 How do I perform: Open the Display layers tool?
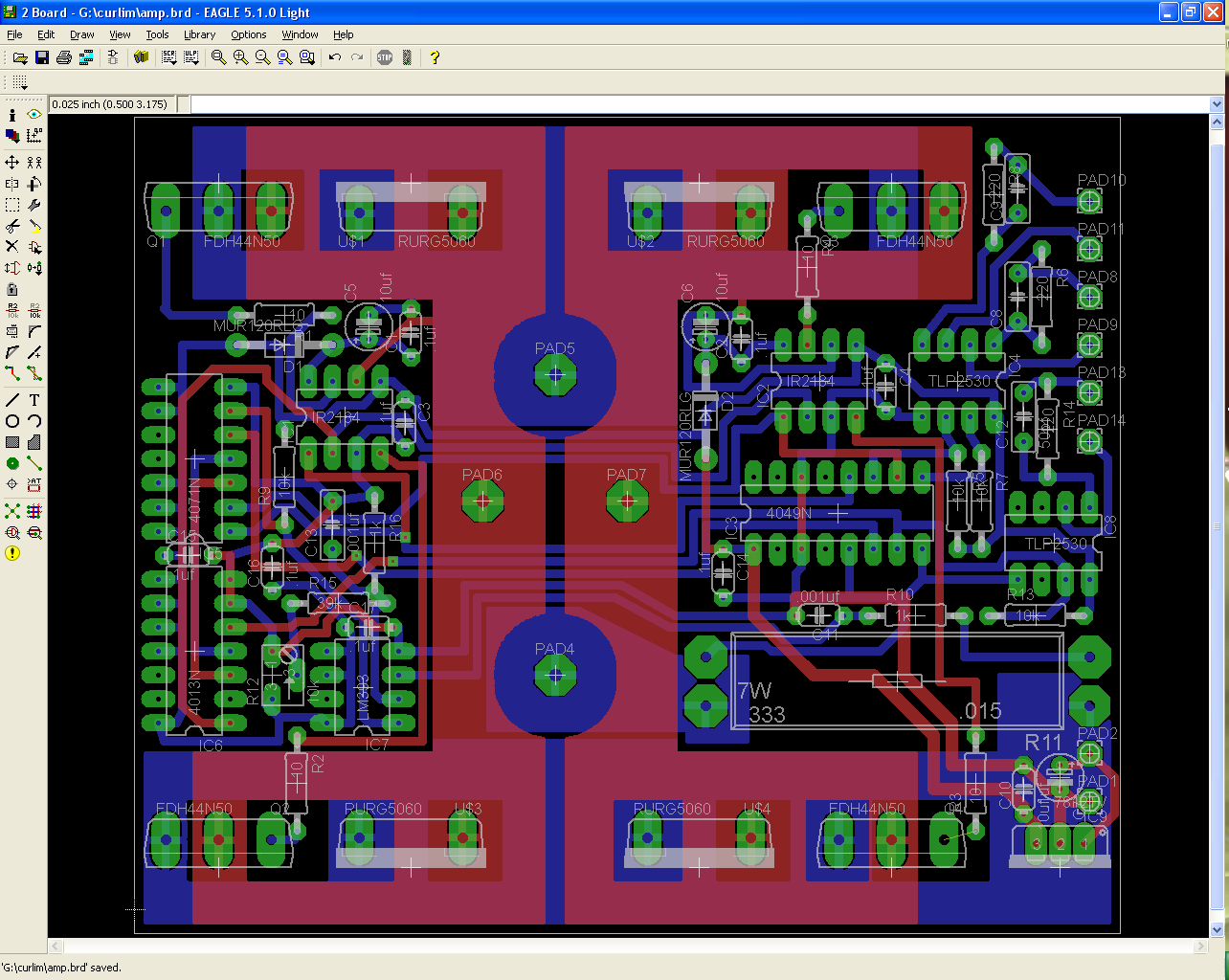(12, 136)
